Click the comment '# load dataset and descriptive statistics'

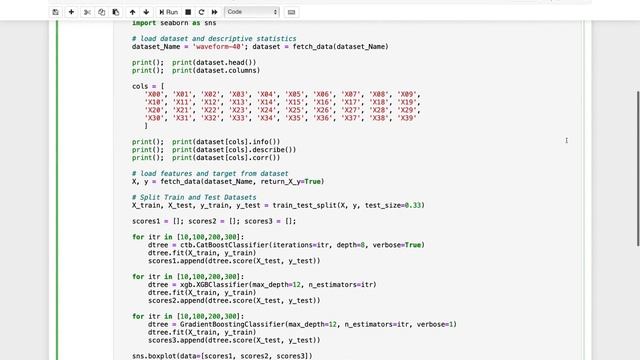click(x=214, y=38)
